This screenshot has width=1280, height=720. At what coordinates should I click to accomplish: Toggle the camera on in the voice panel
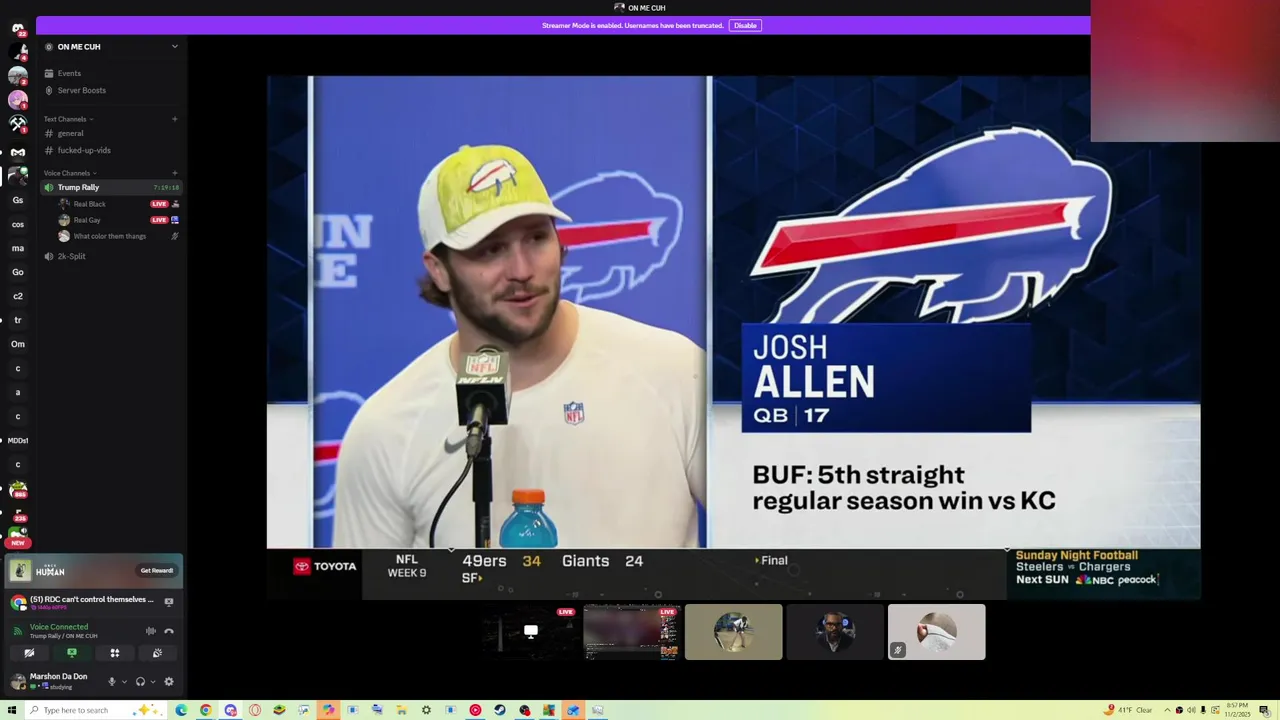29,653
